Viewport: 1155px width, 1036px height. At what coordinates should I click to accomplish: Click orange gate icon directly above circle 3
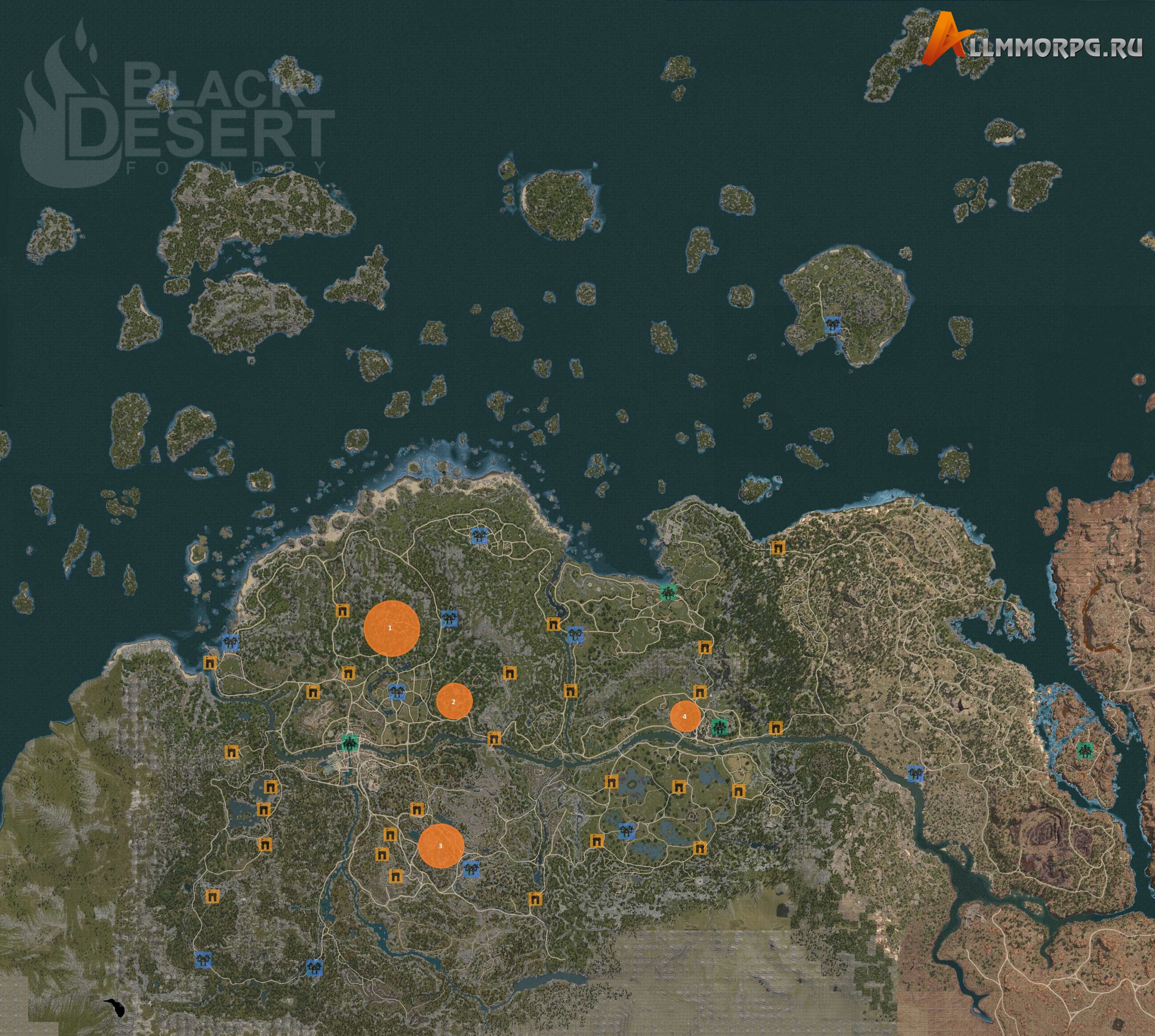(x=417, y=809)
